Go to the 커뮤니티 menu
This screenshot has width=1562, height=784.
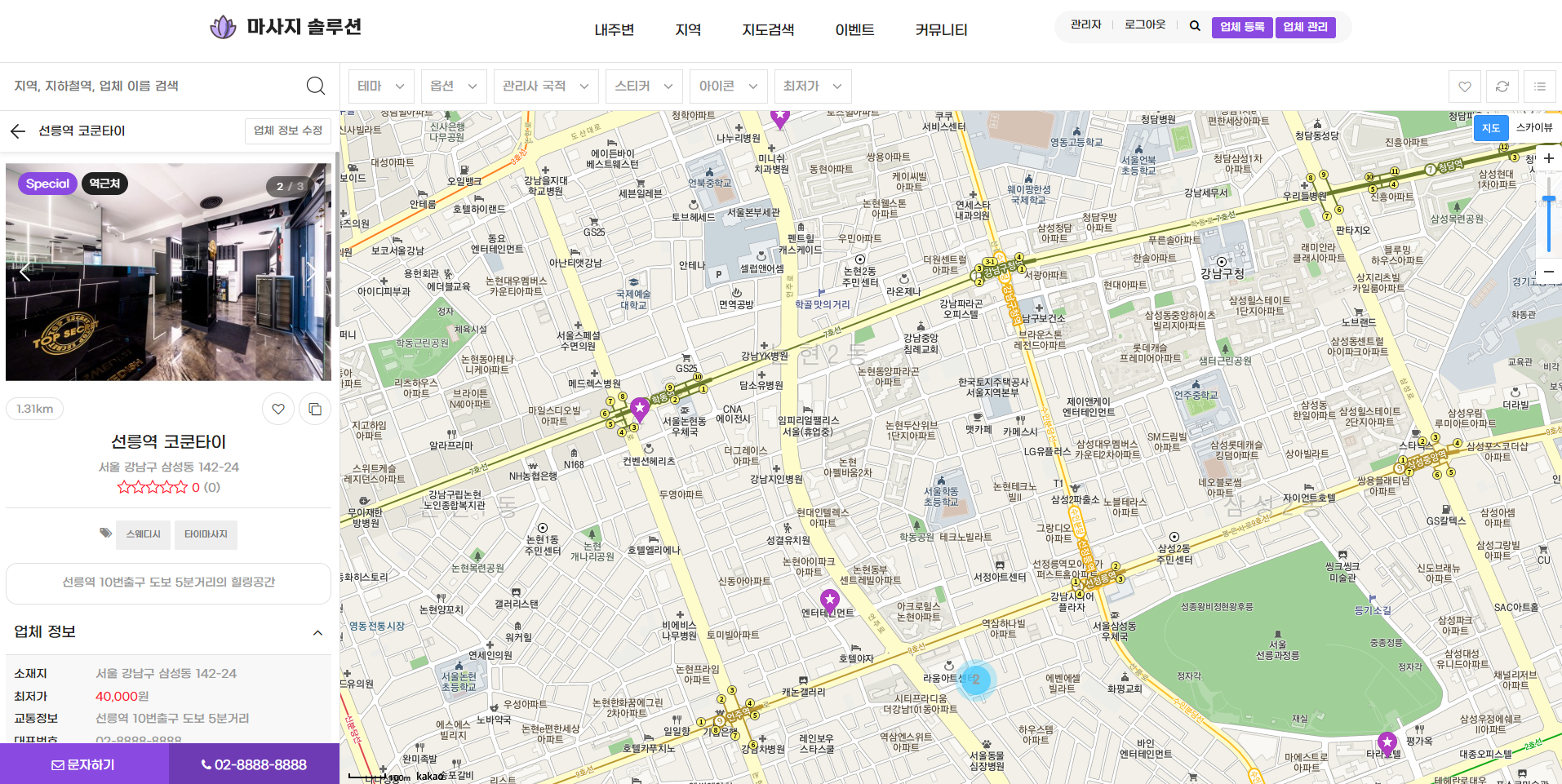(x=940, y=30)
